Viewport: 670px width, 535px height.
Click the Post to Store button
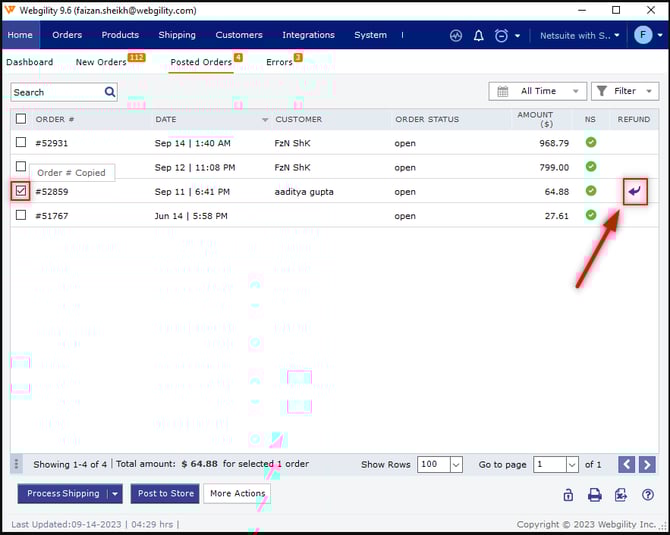coord(165,493)
